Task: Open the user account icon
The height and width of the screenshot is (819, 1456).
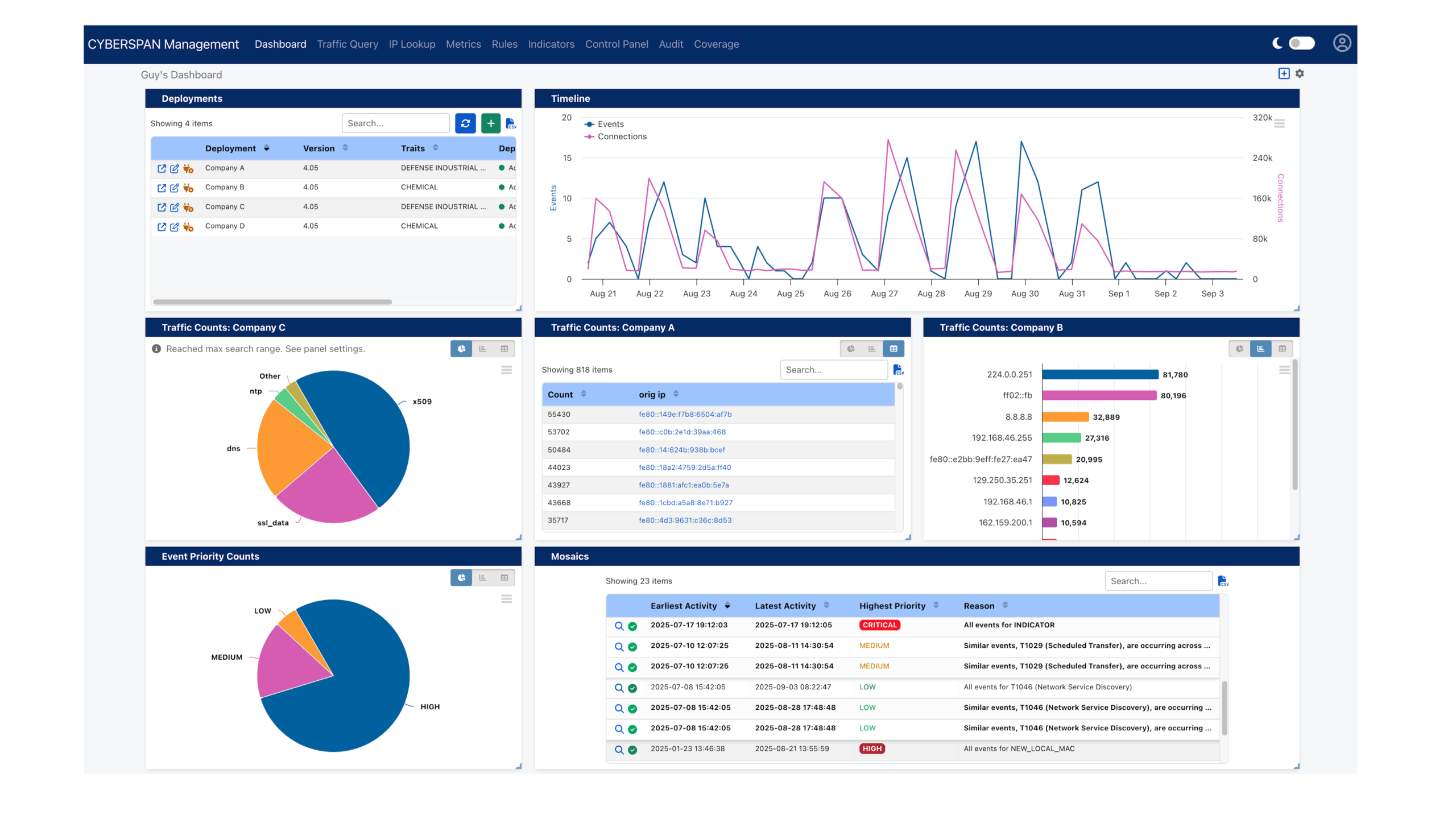Action: 1342,43
